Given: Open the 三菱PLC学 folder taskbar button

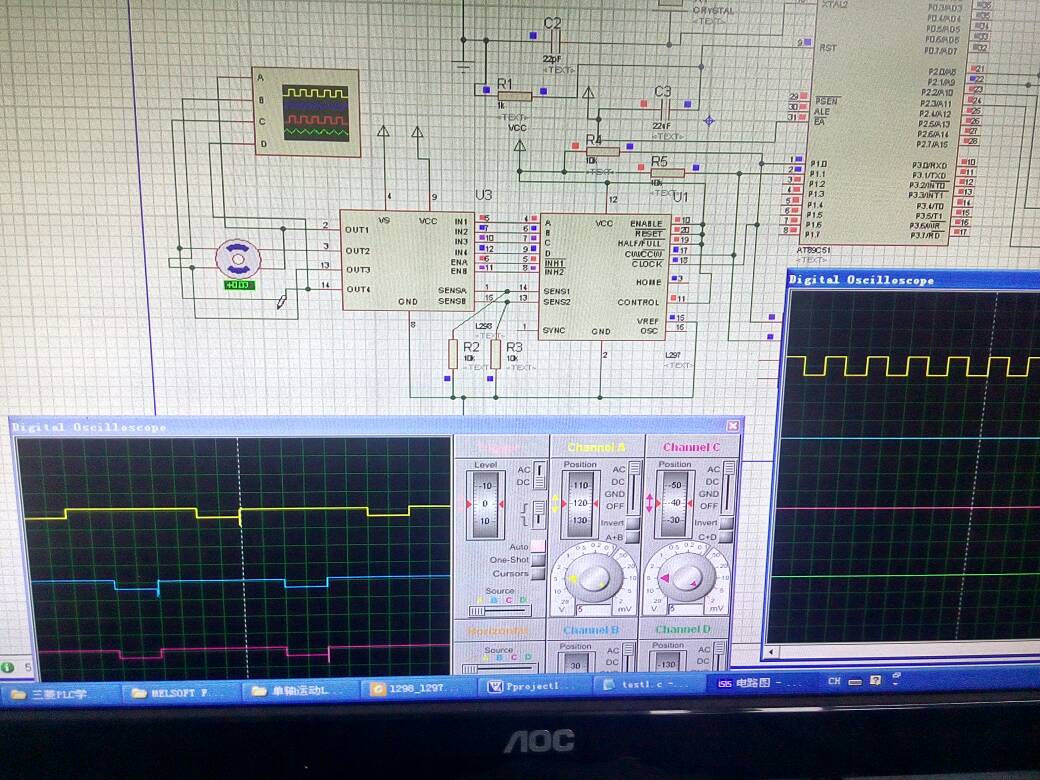Looking at the screenshot, I should (60, 694).
